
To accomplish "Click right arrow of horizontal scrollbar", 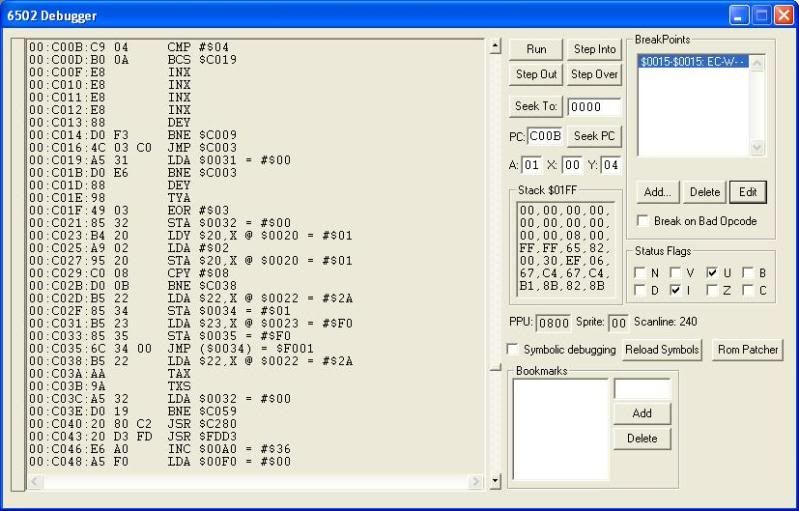I will click(x=475, y=481).
